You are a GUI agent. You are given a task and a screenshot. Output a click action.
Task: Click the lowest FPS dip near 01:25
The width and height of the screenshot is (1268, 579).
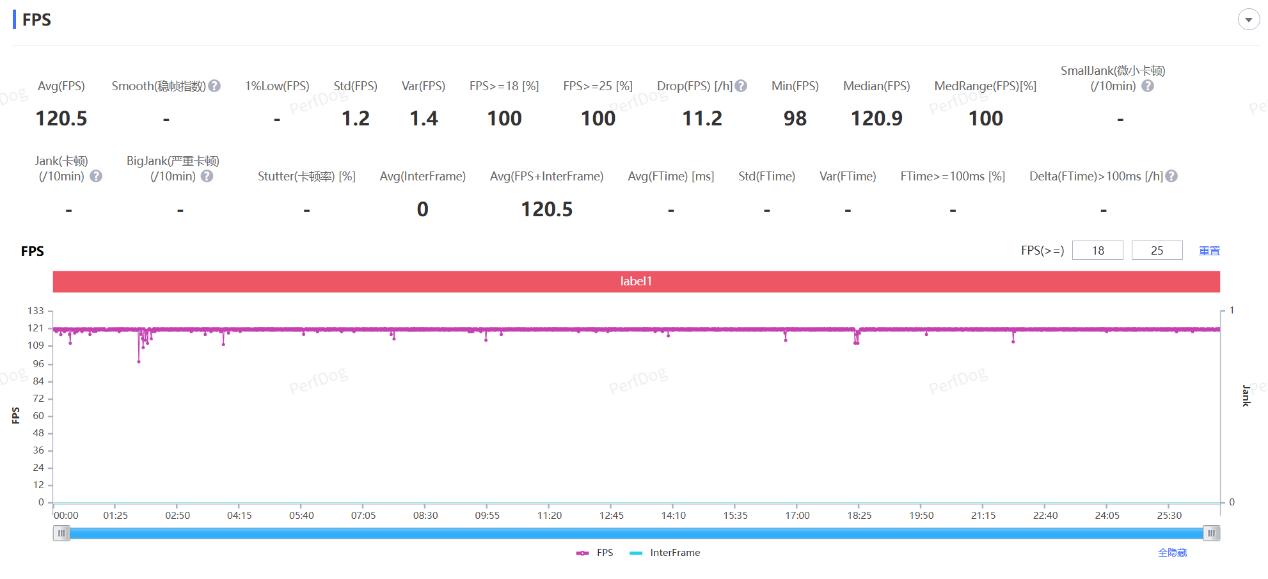pyautogui.click(x=139, y=360)
